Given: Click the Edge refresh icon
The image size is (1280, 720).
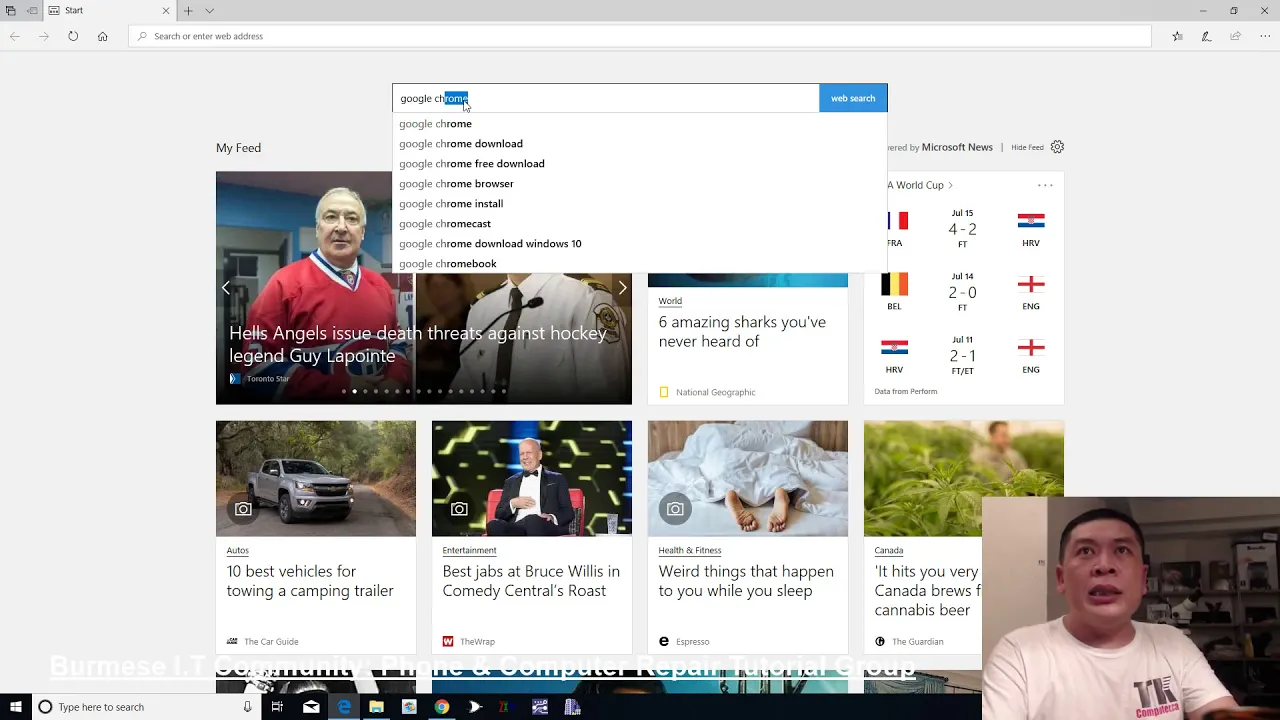Looking at the screenshot, I should point(73,36).
